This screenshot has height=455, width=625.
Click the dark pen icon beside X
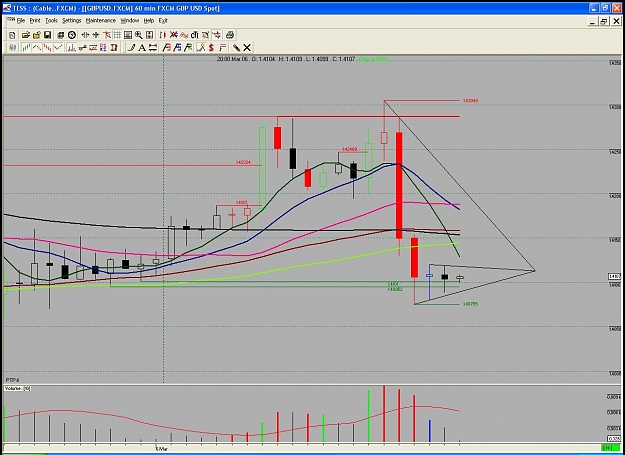click(236, 48)
